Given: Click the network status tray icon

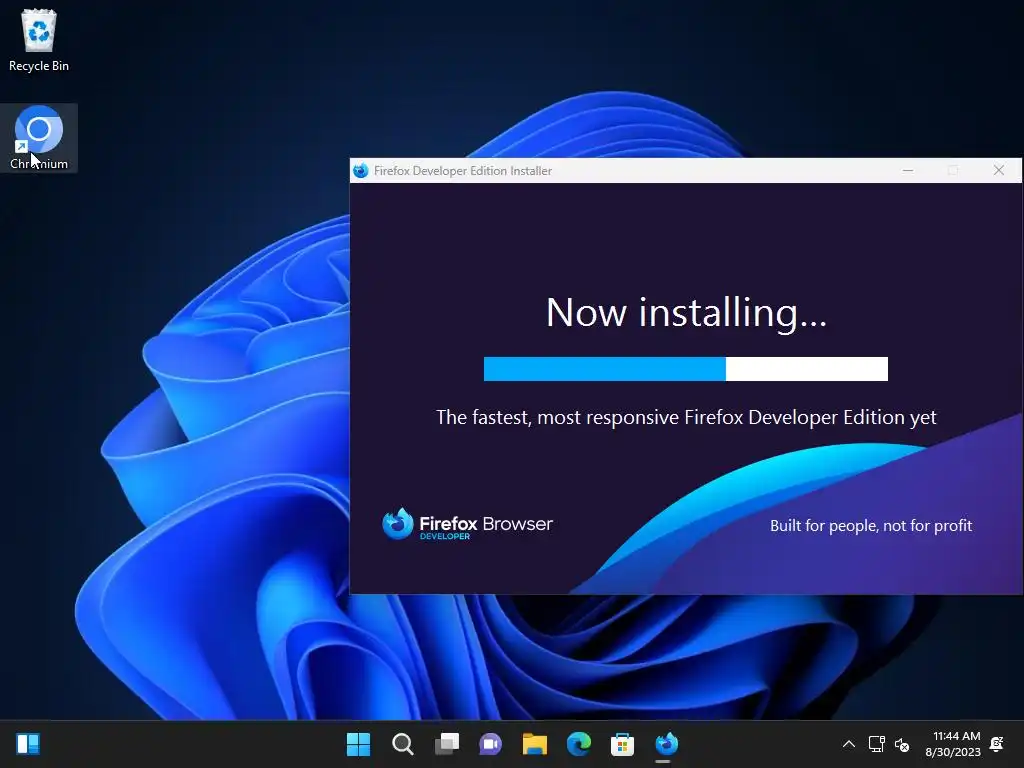Looking at the screenshot, I should point(876,744).
